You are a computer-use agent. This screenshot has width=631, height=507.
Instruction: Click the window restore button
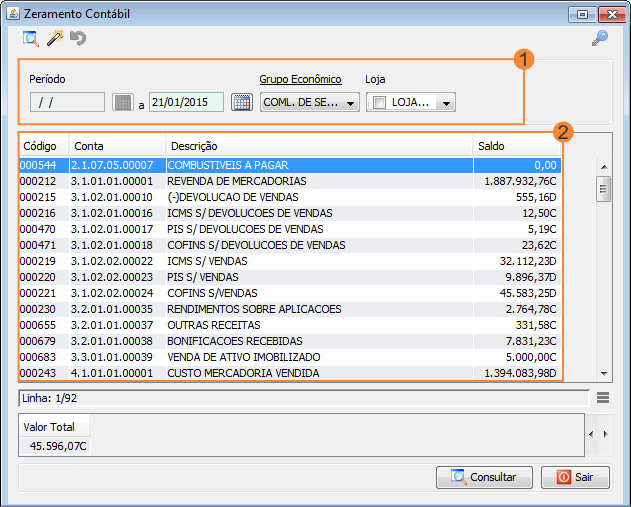(582, 14)
